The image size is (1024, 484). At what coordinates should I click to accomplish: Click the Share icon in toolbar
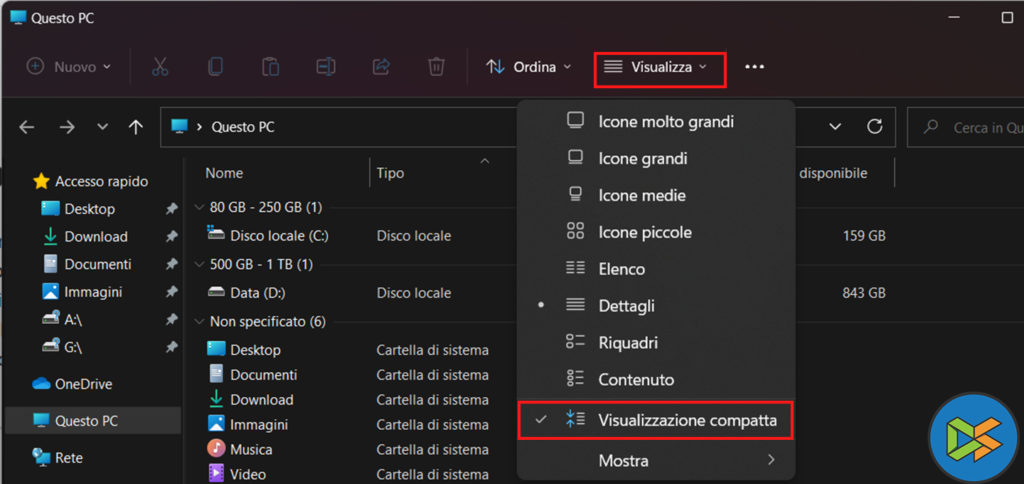(380, 67)
